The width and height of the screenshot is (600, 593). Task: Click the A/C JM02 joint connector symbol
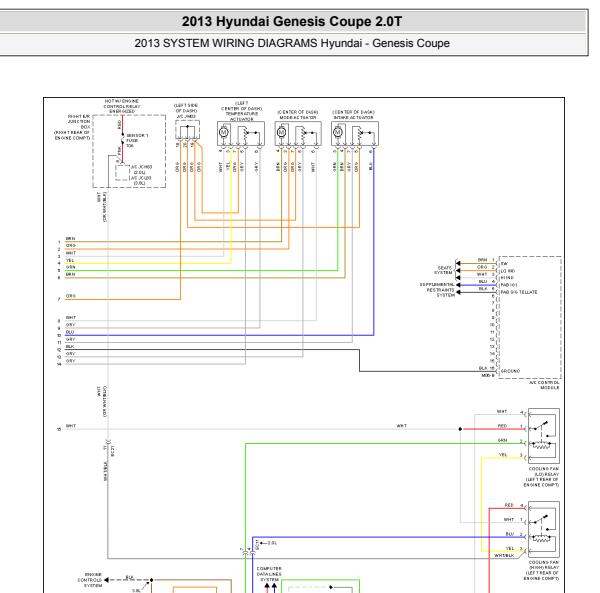[x=188, y=130]
